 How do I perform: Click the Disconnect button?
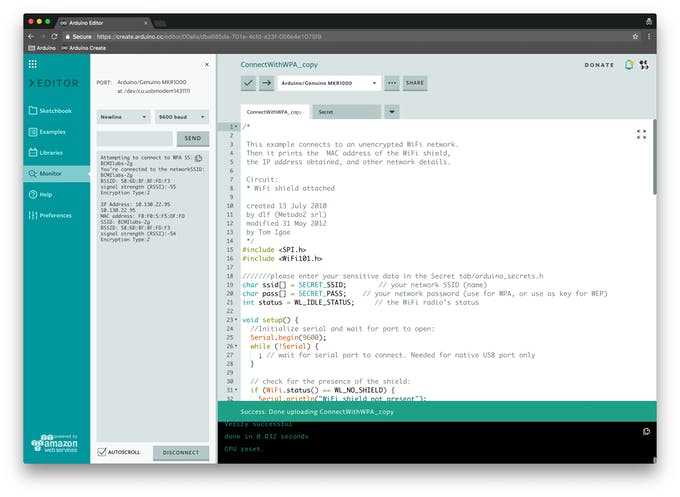coord(181,452)
